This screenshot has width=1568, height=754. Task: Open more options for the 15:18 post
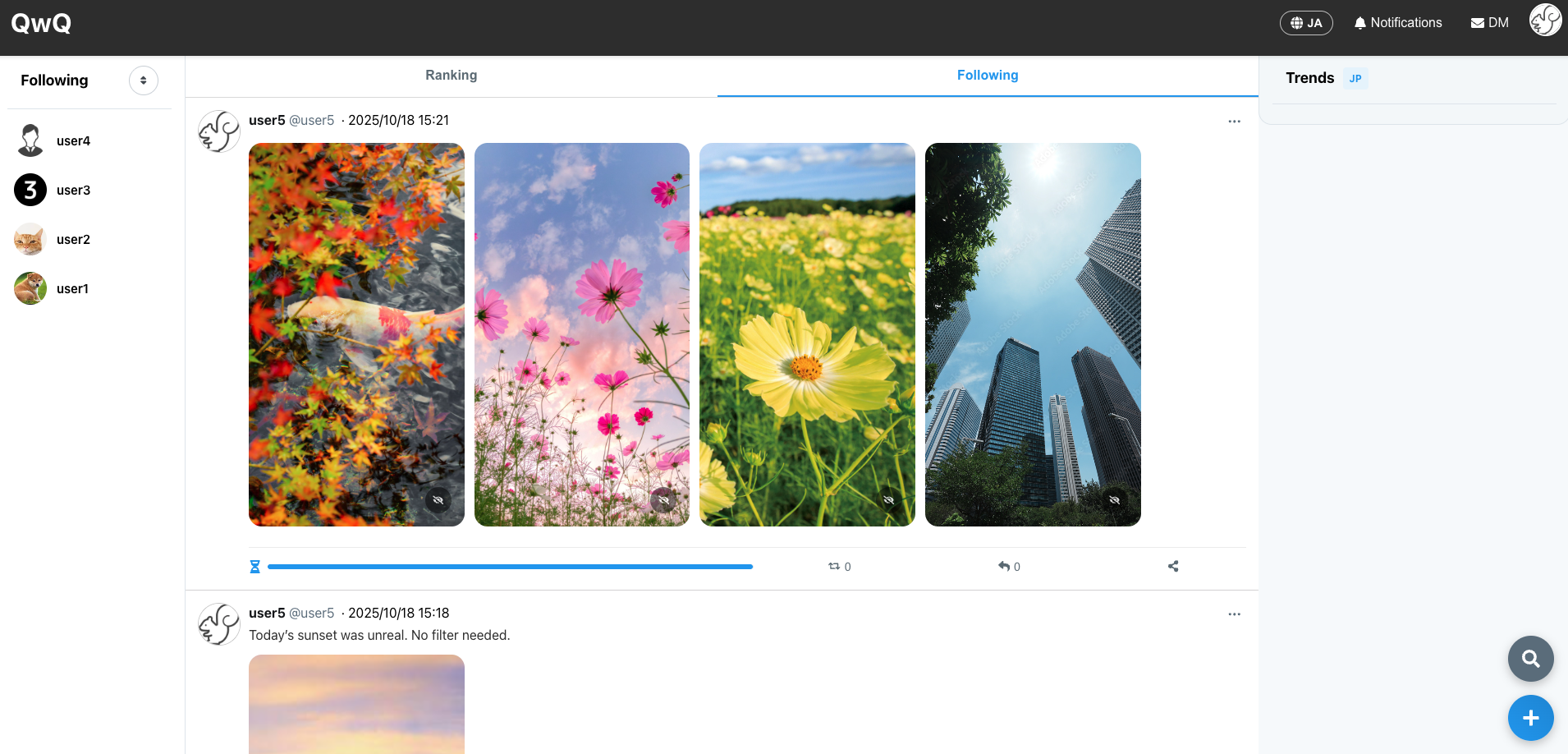coord(1234,614)
